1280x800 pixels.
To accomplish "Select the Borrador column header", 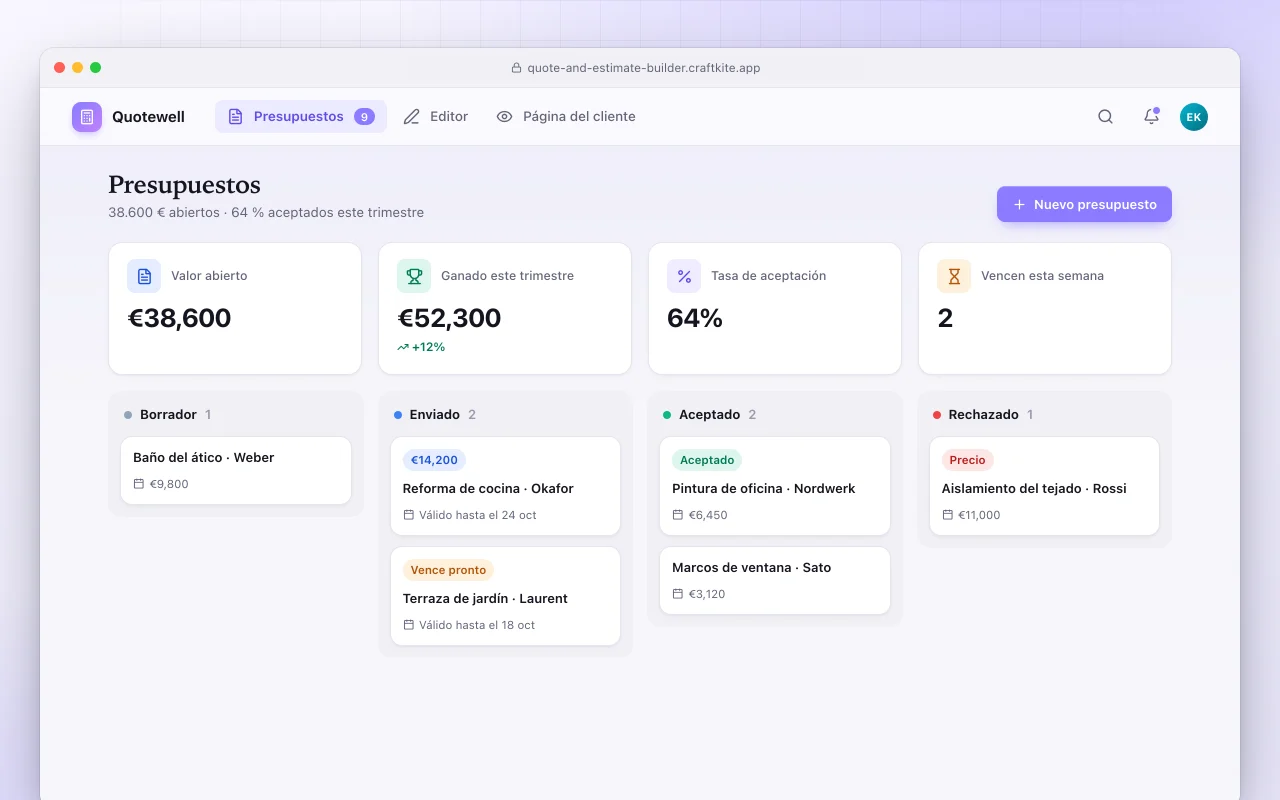I will point(168,415).
